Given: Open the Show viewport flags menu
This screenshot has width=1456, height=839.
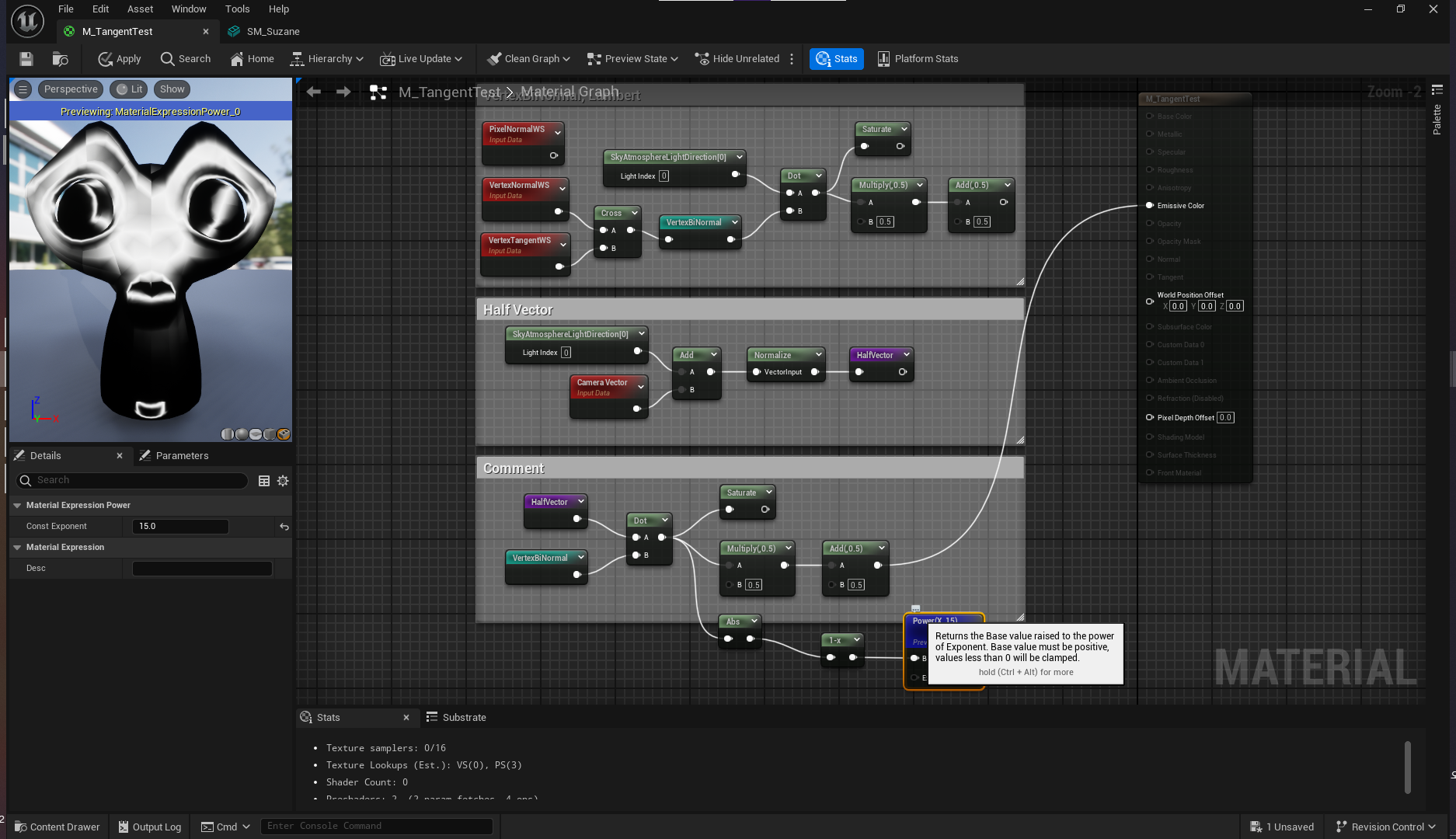Looking at the screenshot, I should coord(172,89).
